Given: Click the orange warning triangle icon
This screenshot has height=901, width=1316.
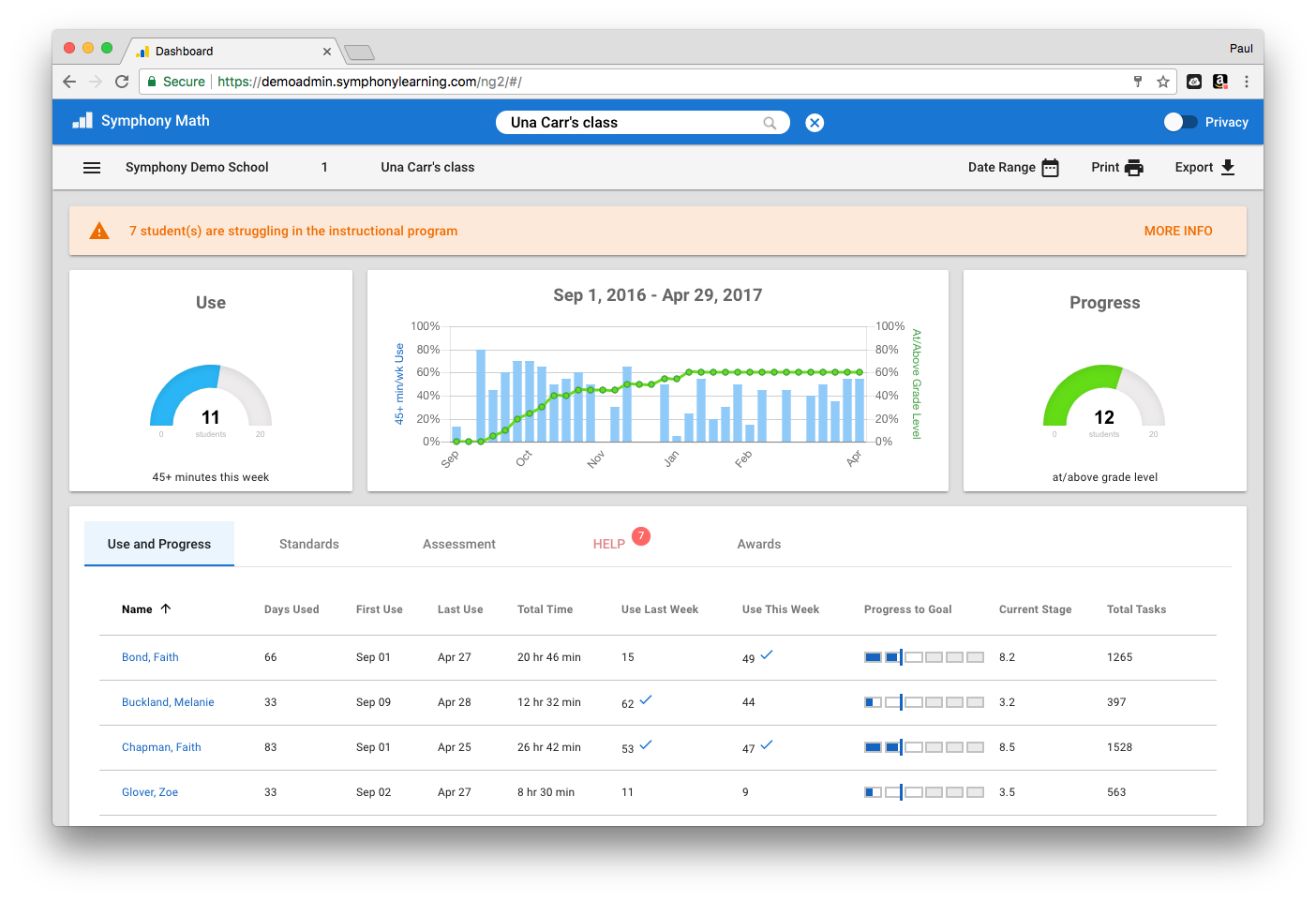Looking at the screenshot, I should 99,231.
